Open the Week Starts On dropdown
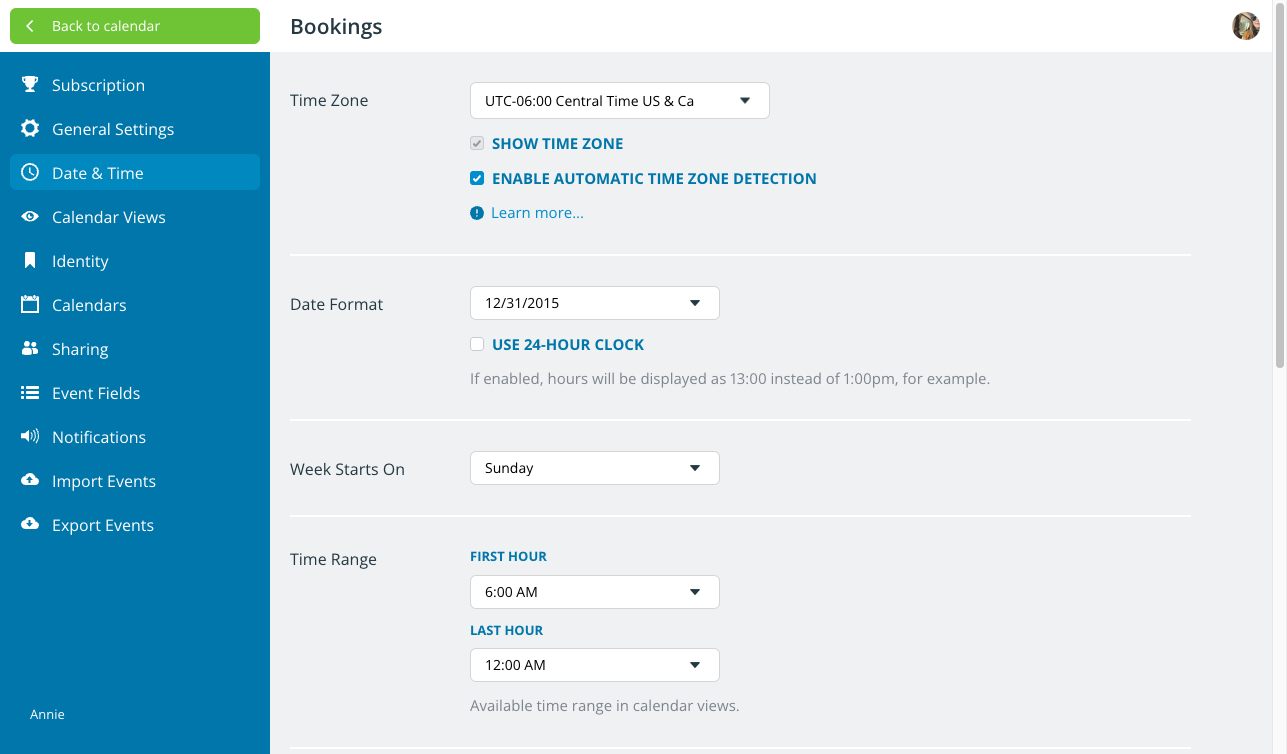Viewport: 1287px width, 754px height. [594, 468]
